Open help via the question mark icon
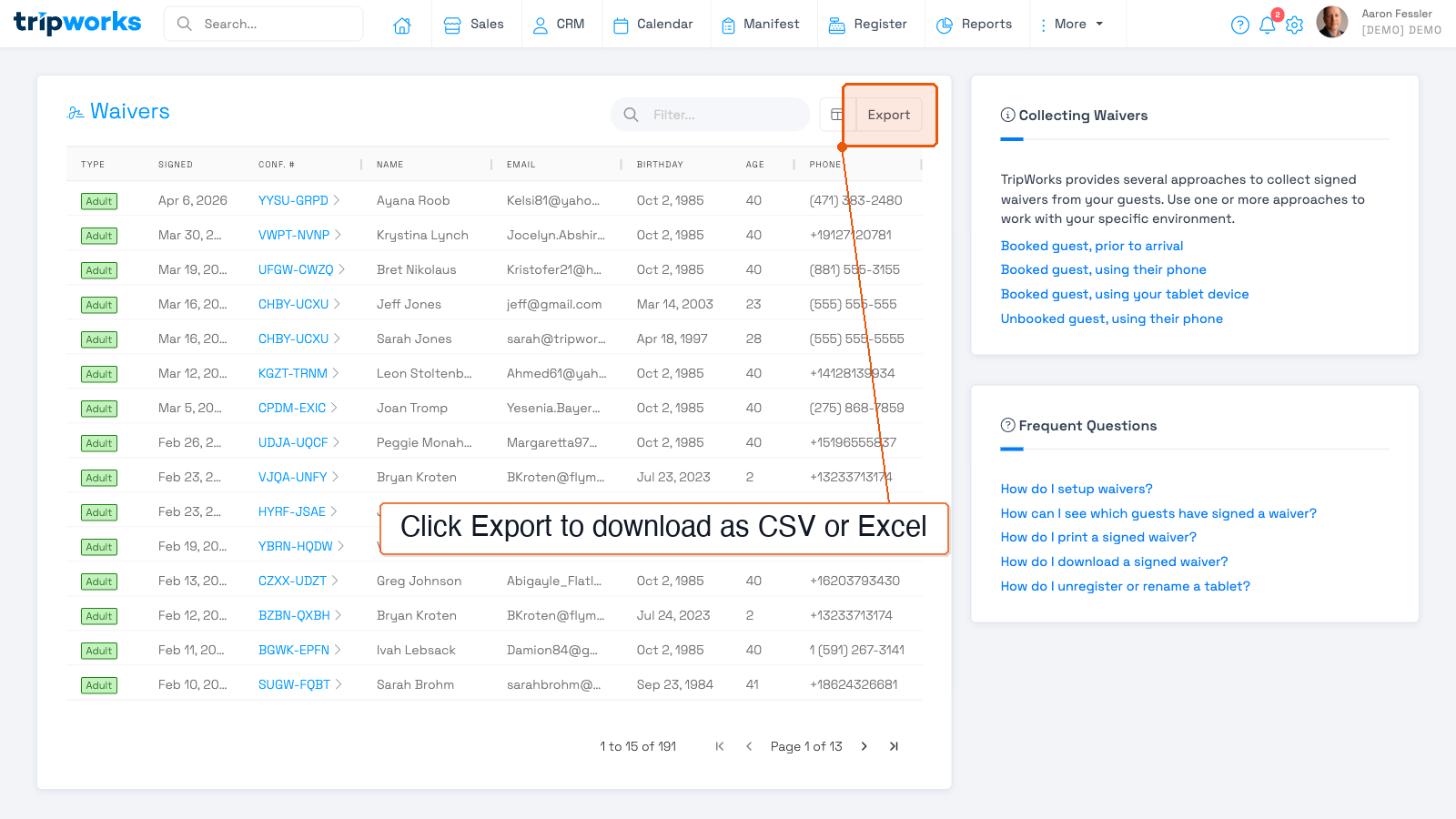Image resolution: width=1456 pixels, height=819 pixels. [1240, 25]
